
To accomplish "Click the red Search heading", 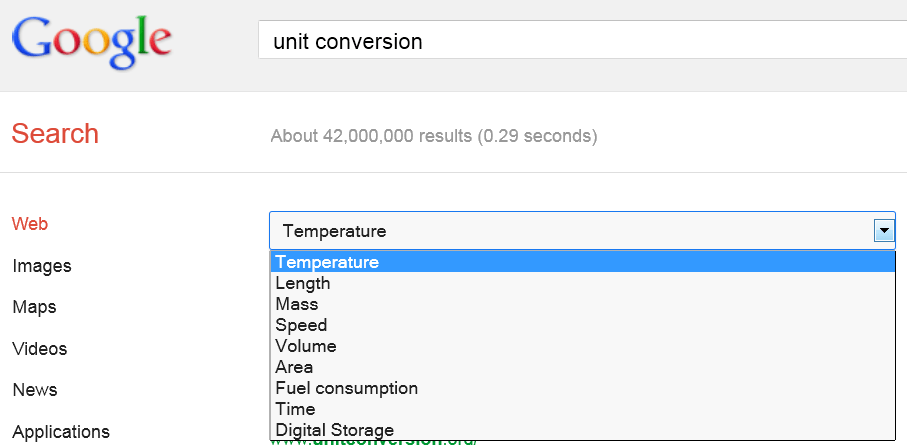I will tap(55, 134).
